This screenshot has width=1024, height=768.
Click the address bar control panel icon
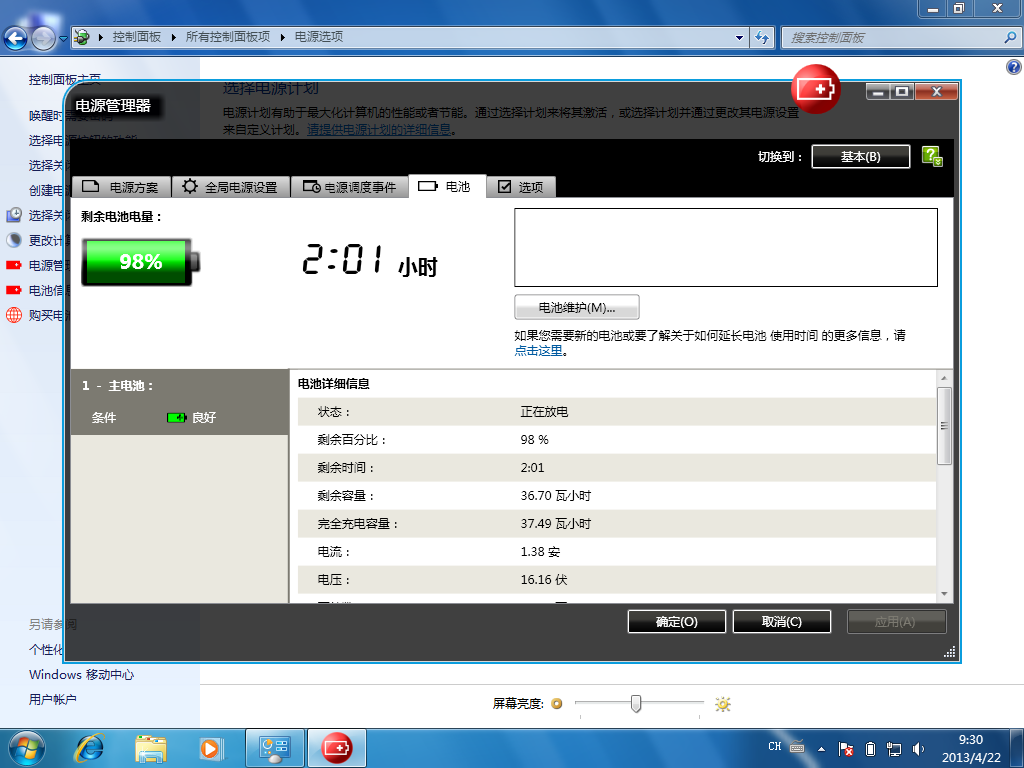[82, 37]
